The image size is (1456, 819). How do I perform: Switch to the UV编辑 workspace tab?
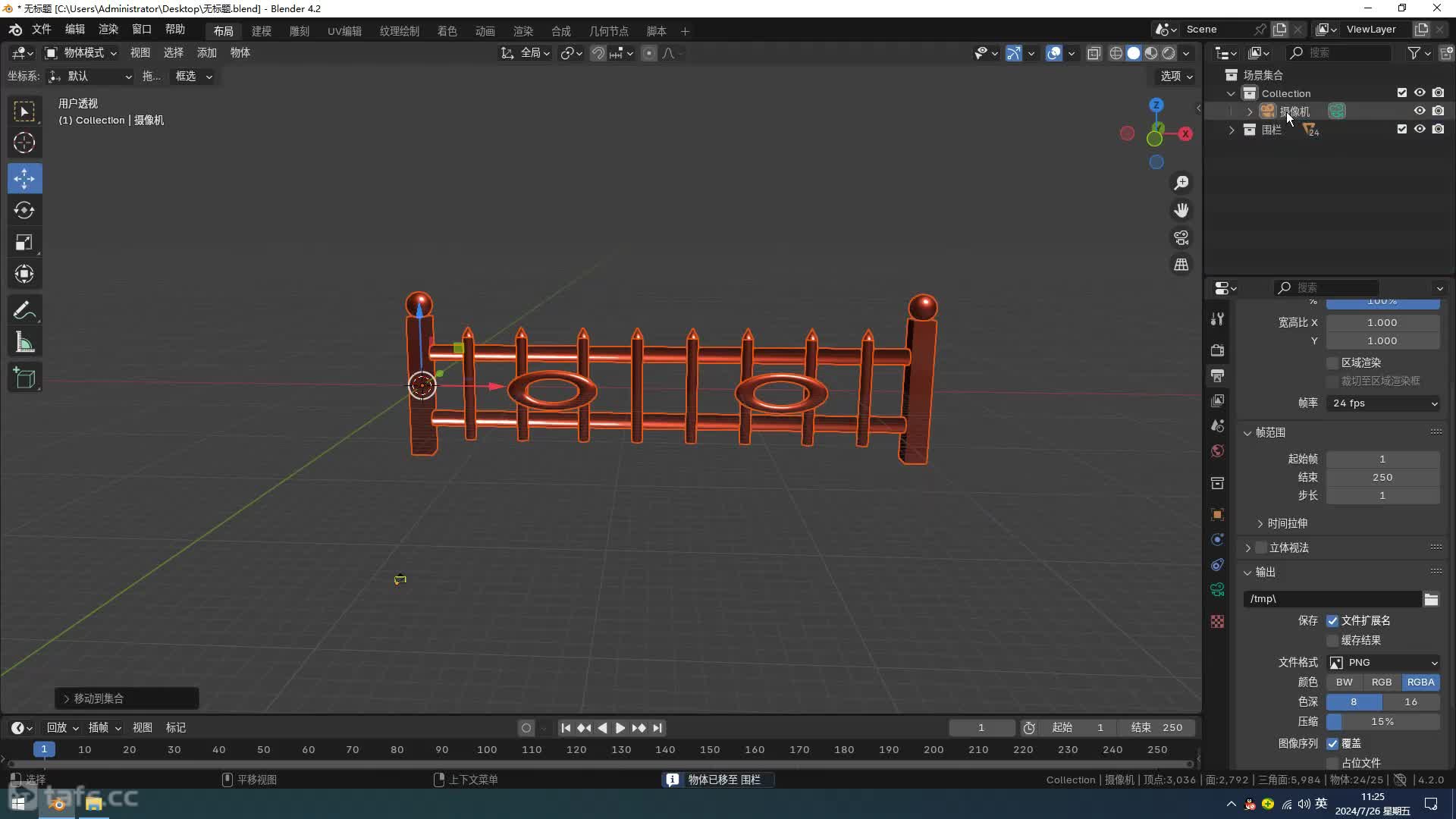[344, 31]
